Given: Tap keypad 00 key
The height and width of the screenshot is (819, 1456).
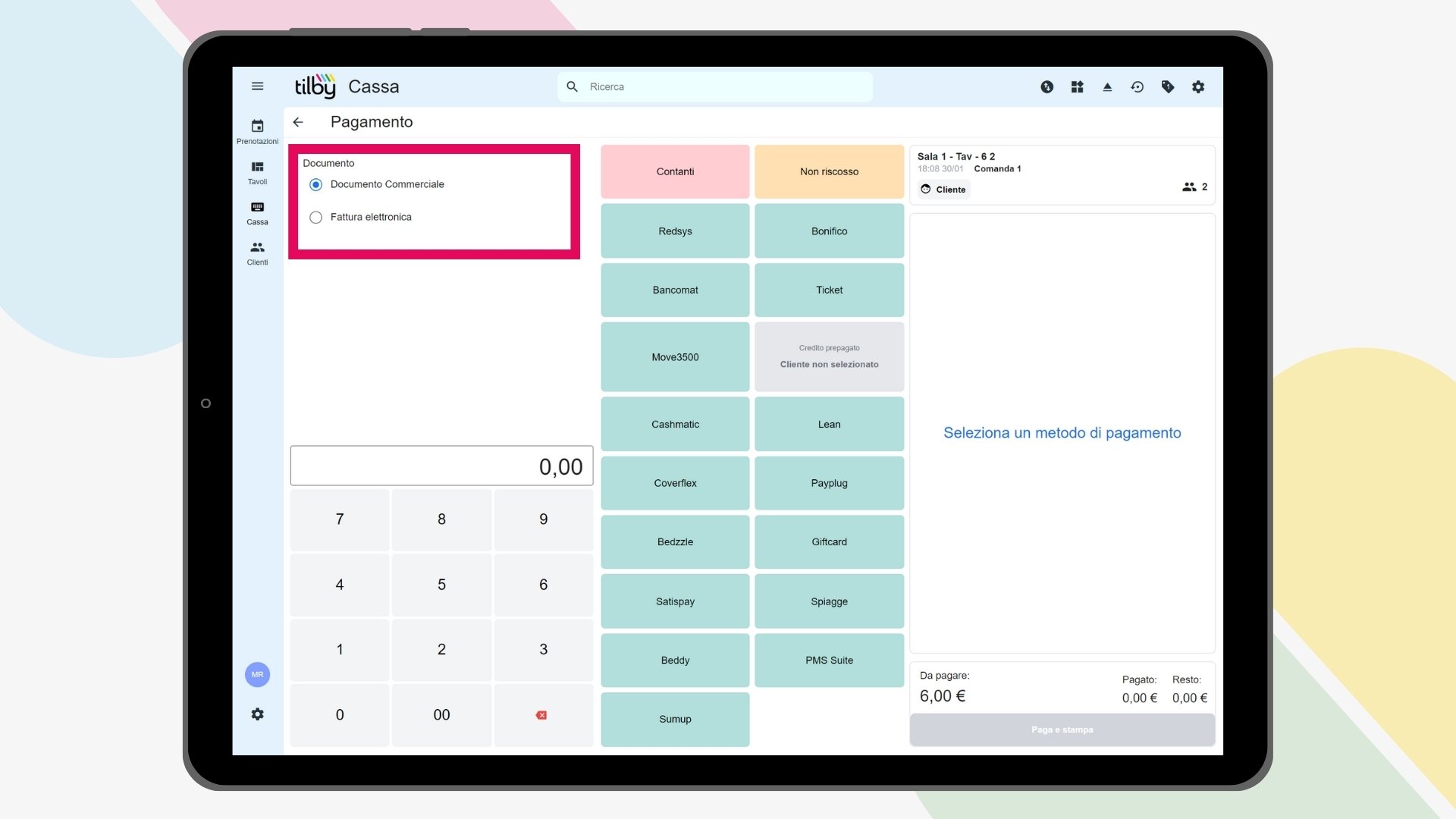Looking at the screenshot, I should [441, 715].
